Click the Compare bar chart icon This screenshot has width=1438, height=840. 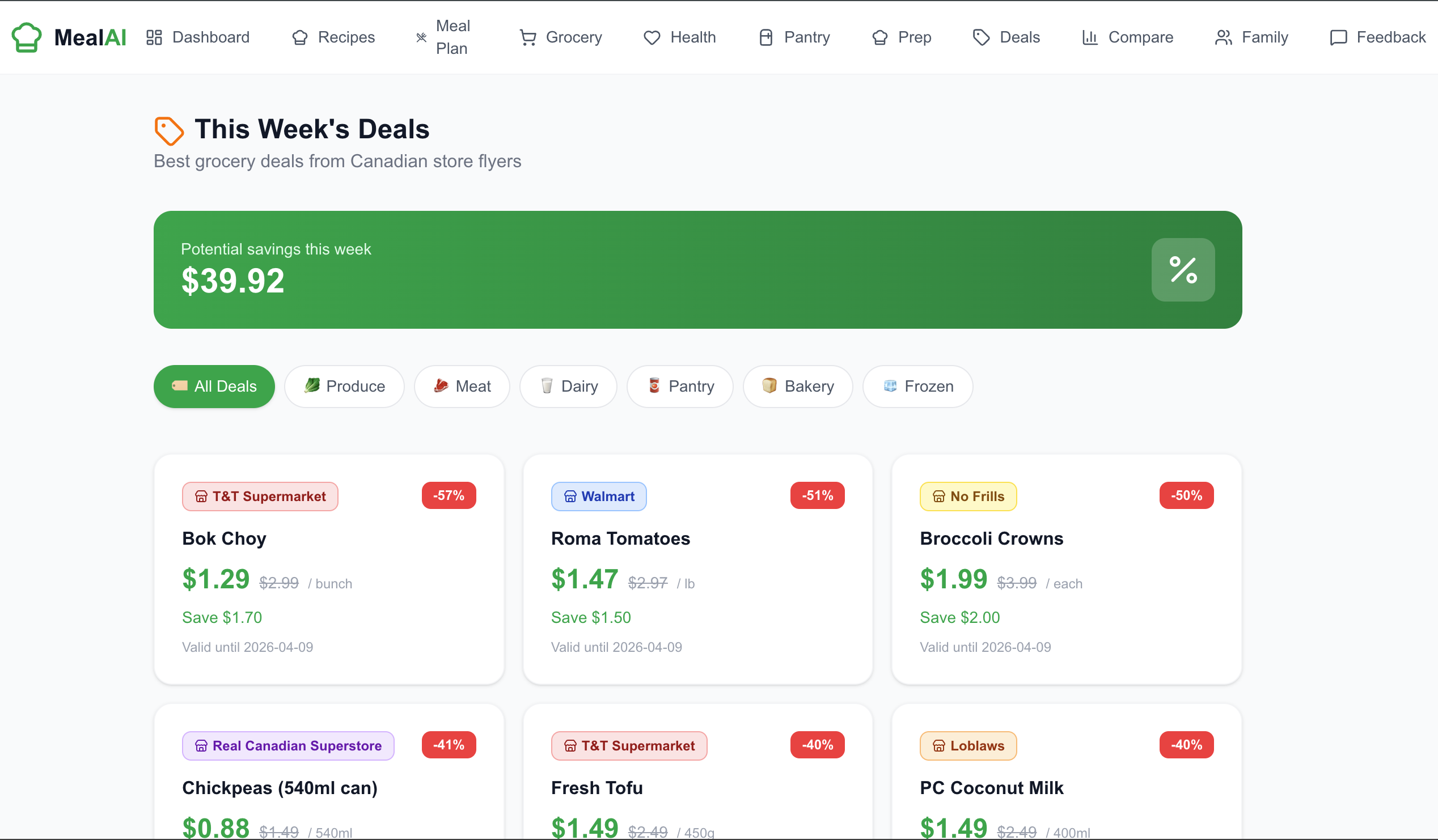pyautogui.click(x=1090, y=37)
